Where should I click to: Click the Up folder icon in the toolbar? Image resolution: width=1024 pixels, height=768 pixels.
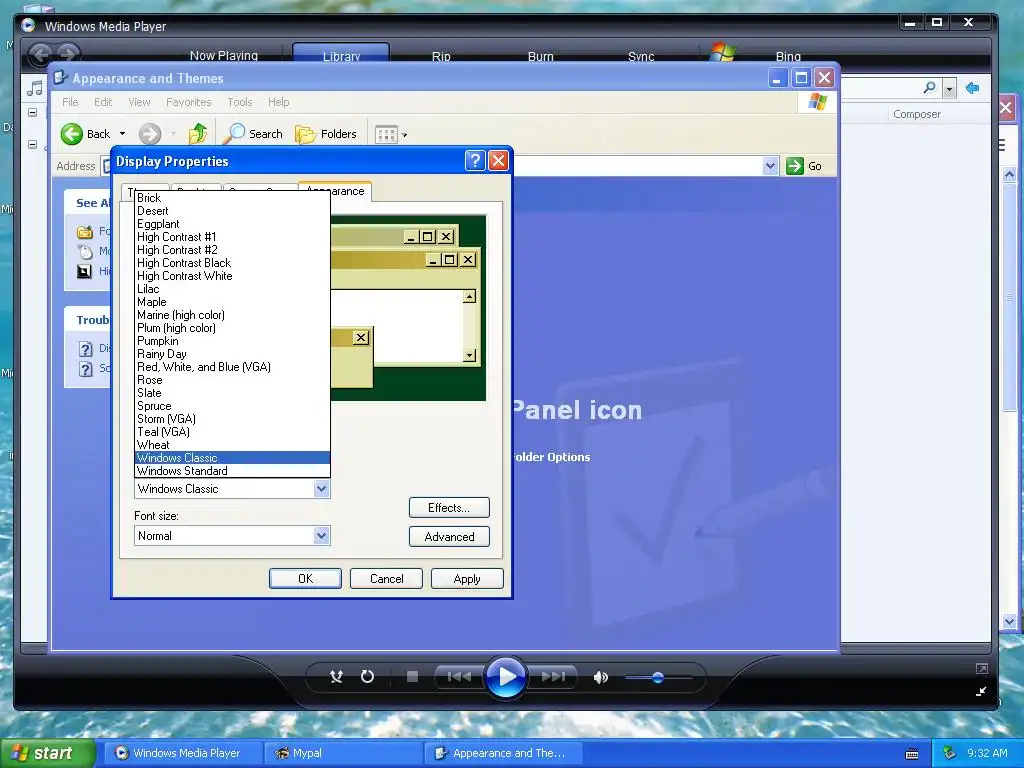[197, 134]
